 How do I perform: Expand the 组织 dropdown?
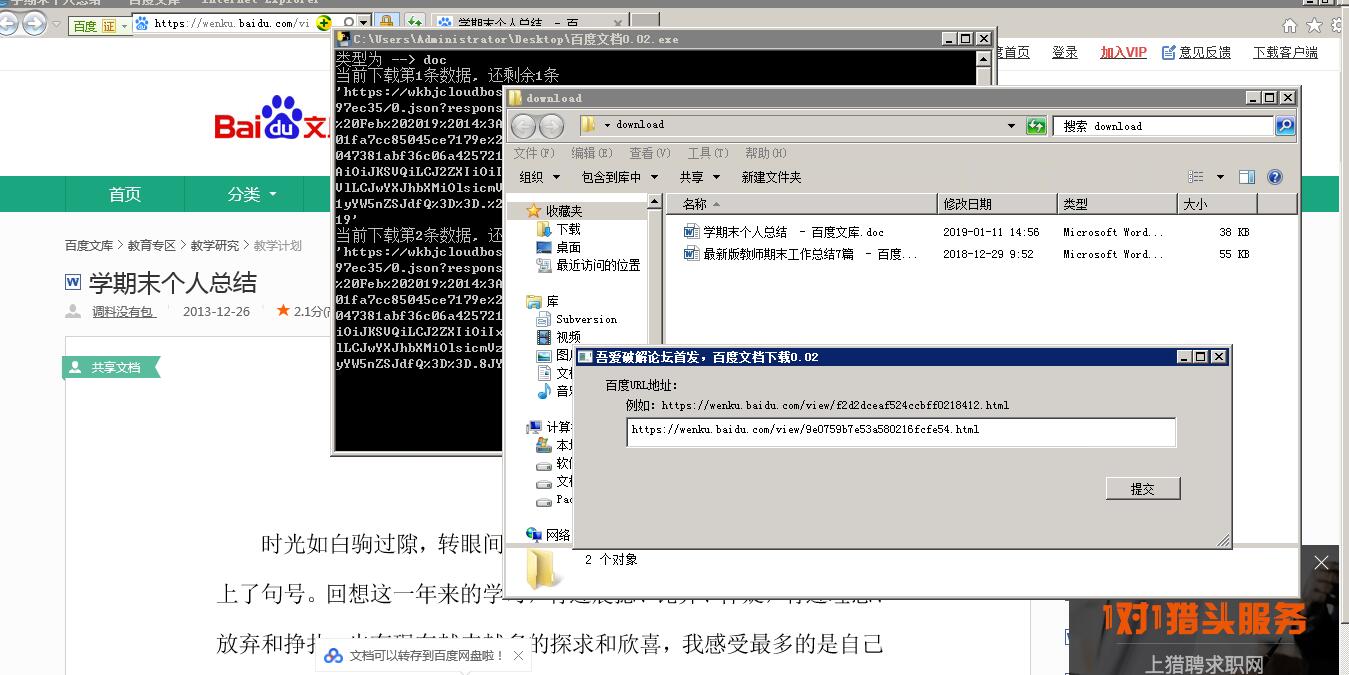(x=539, y=177)
